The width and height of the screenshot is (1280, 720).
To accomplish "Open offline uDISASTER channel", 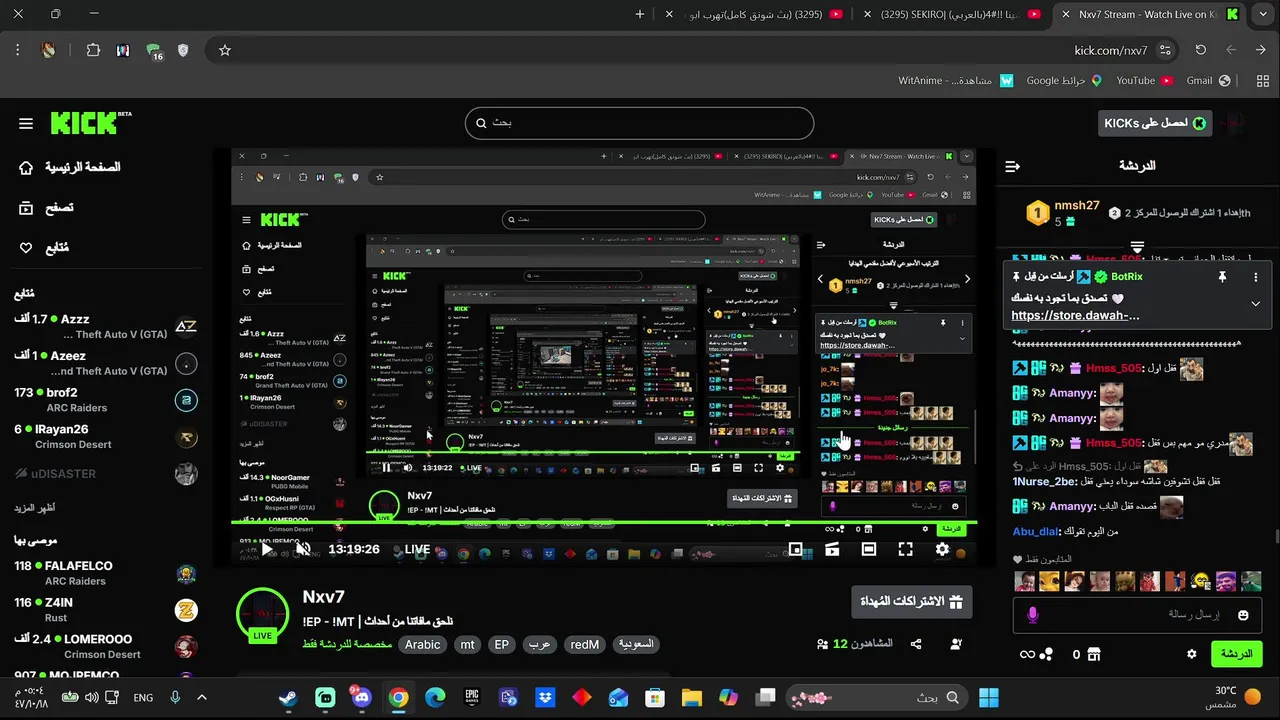I will (105, 474).
